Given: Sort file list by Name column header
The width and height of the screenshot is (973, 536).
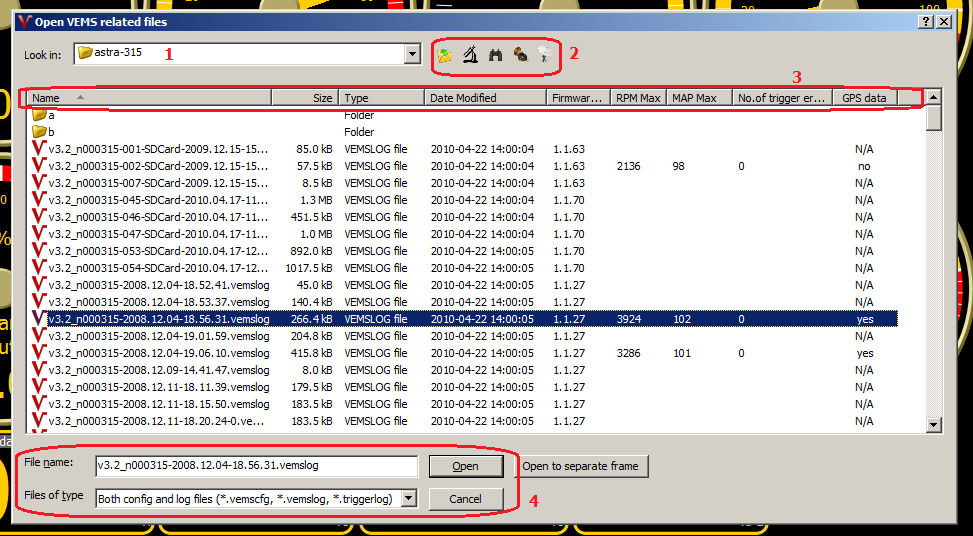Looking at the screenshot, I should click(x=150, y=98).
